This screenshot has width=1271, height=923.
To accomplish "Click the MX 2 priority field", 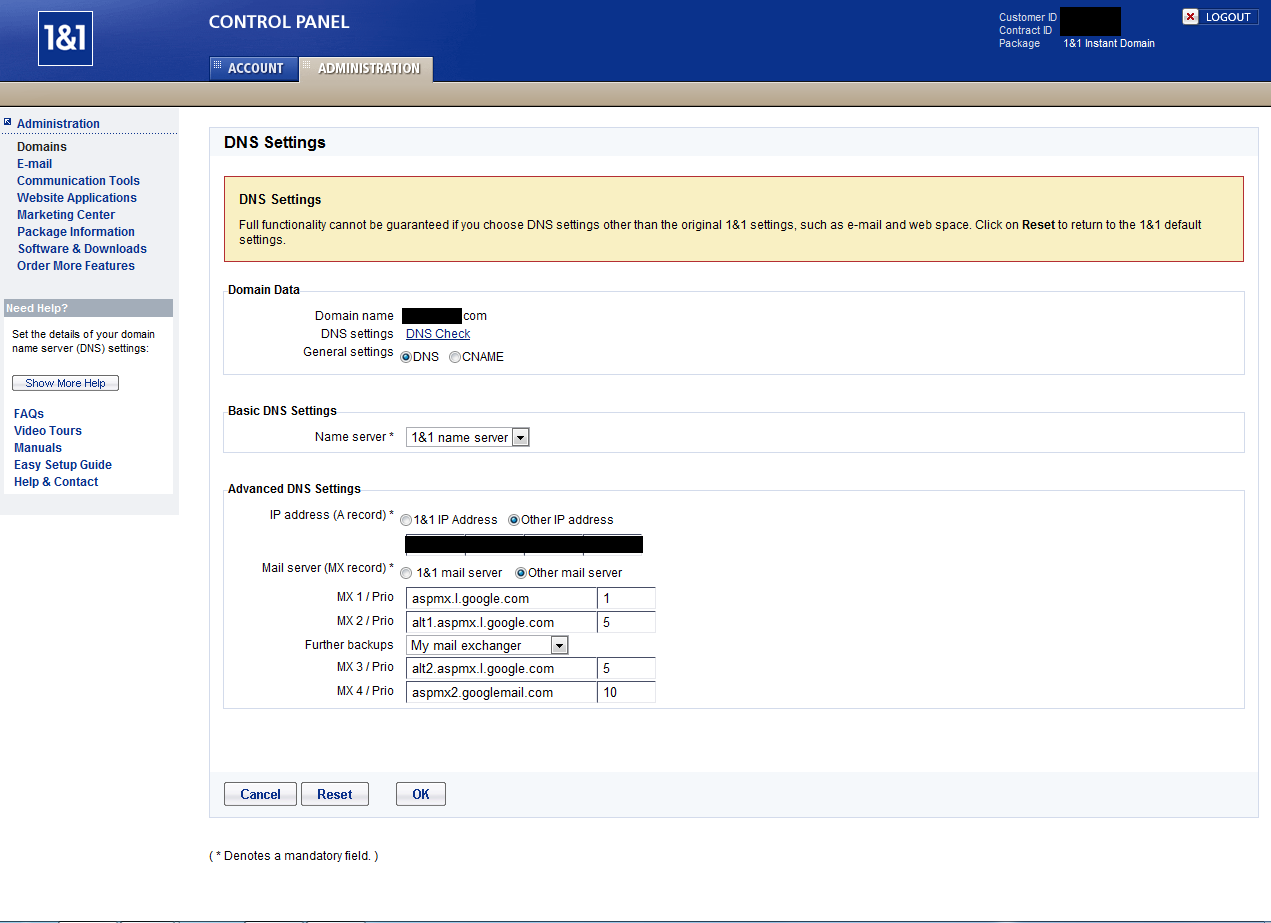I will [x=626, y=622].
